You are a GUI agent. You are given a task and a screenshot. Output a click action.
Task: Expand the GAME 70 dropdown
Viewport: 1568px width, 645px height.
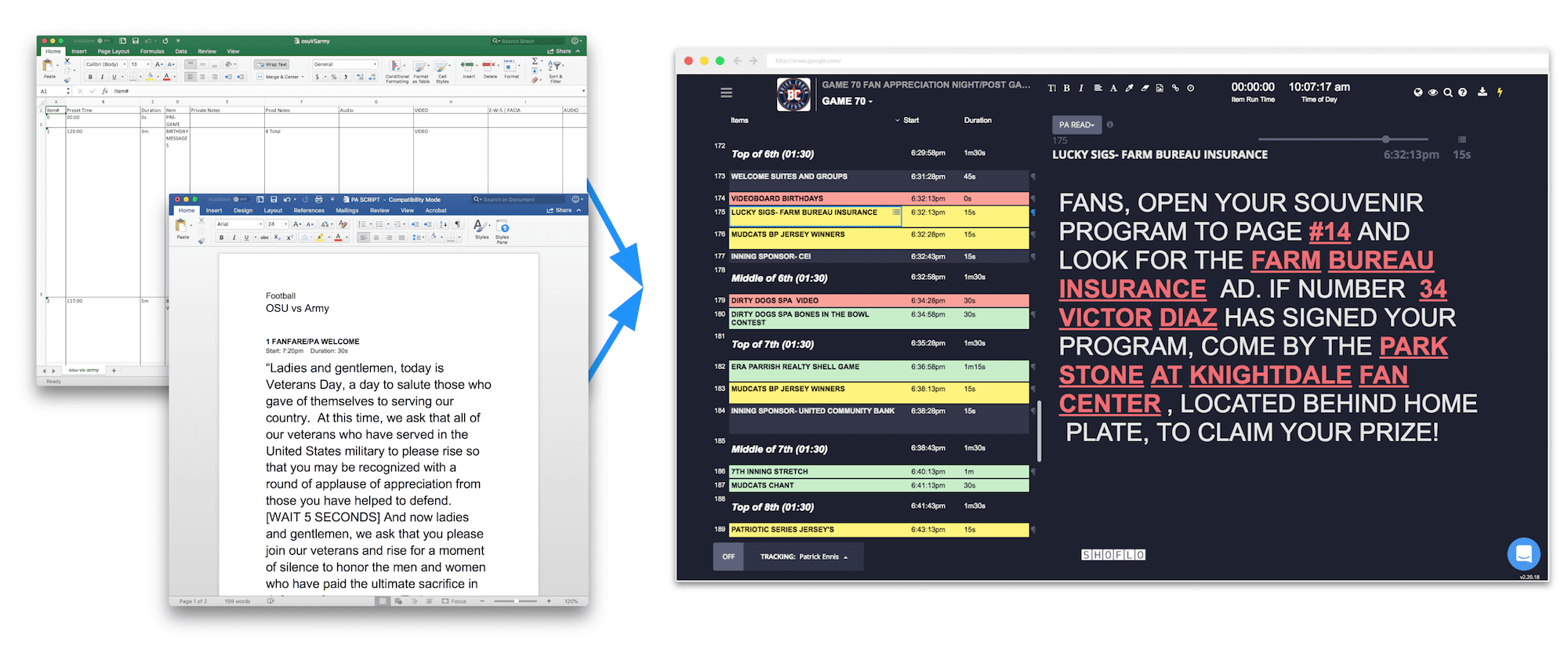click(847, 101)
